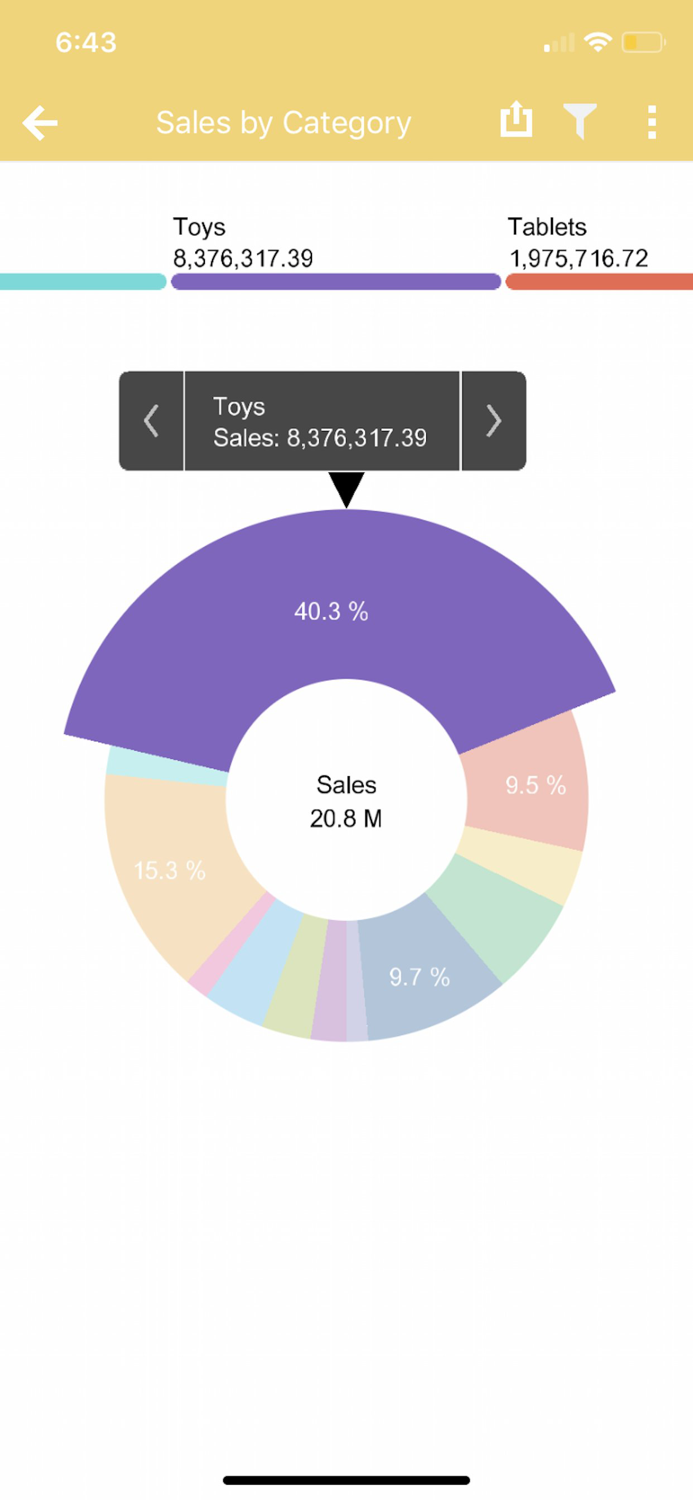Viewport: 693px width, 1500px height.
Task: Open the filter icon in the toolbar
Action: coord(582,120)
